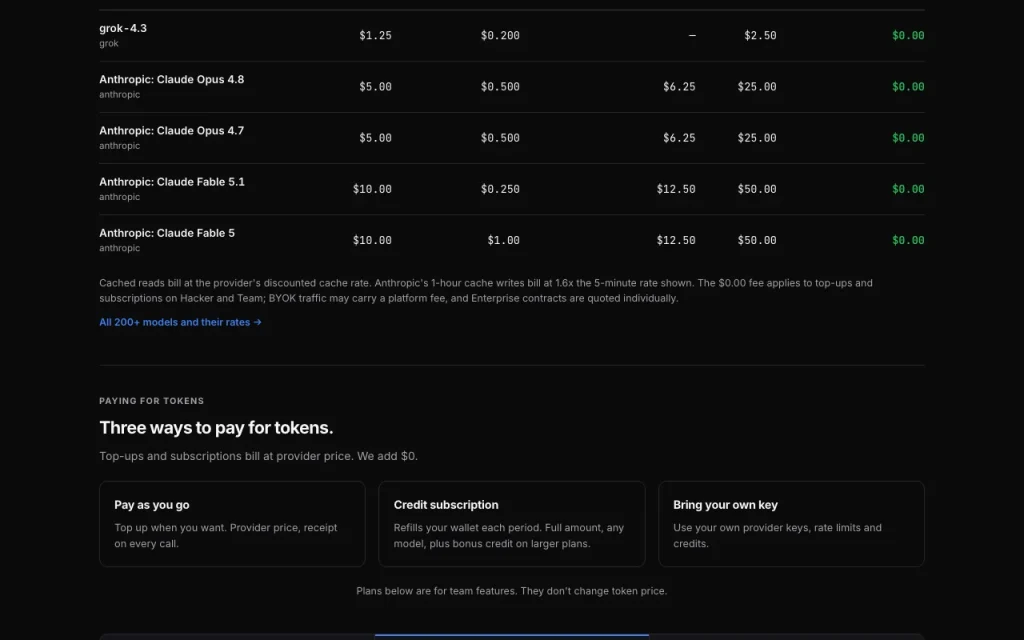Click the $0.250 price for Claude Fable 5.1
1024x640 pixels.
coord(500,189)
